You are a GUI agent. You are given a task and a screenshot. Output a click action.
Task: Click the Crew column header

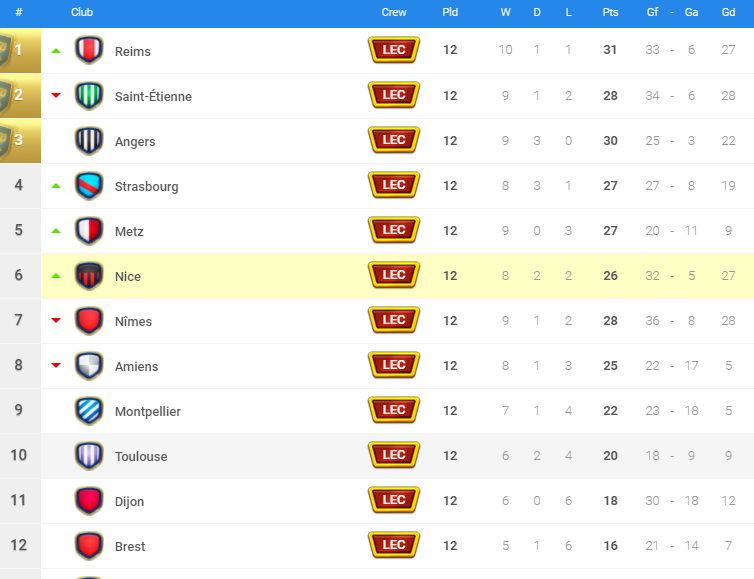(394, 12)
